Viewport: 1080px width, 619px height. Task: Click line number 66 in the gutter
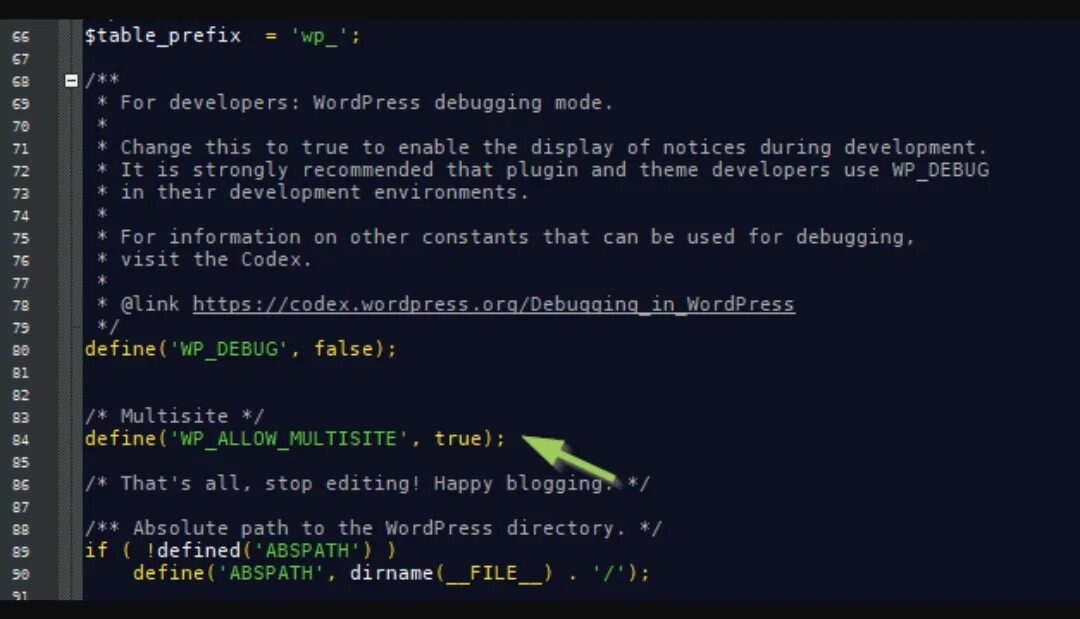pyautogui.click(x=21, y=37)
